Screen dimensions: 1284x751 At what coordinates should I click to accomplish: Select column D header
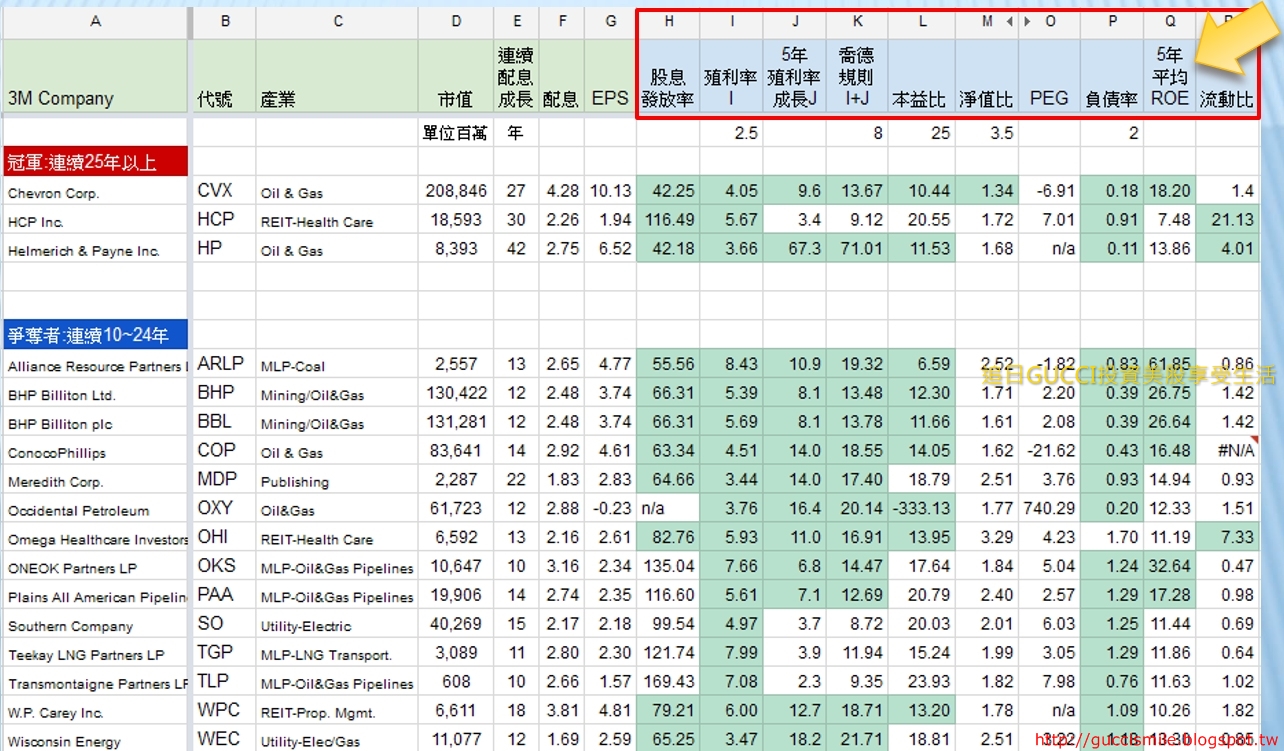point(456,21)
